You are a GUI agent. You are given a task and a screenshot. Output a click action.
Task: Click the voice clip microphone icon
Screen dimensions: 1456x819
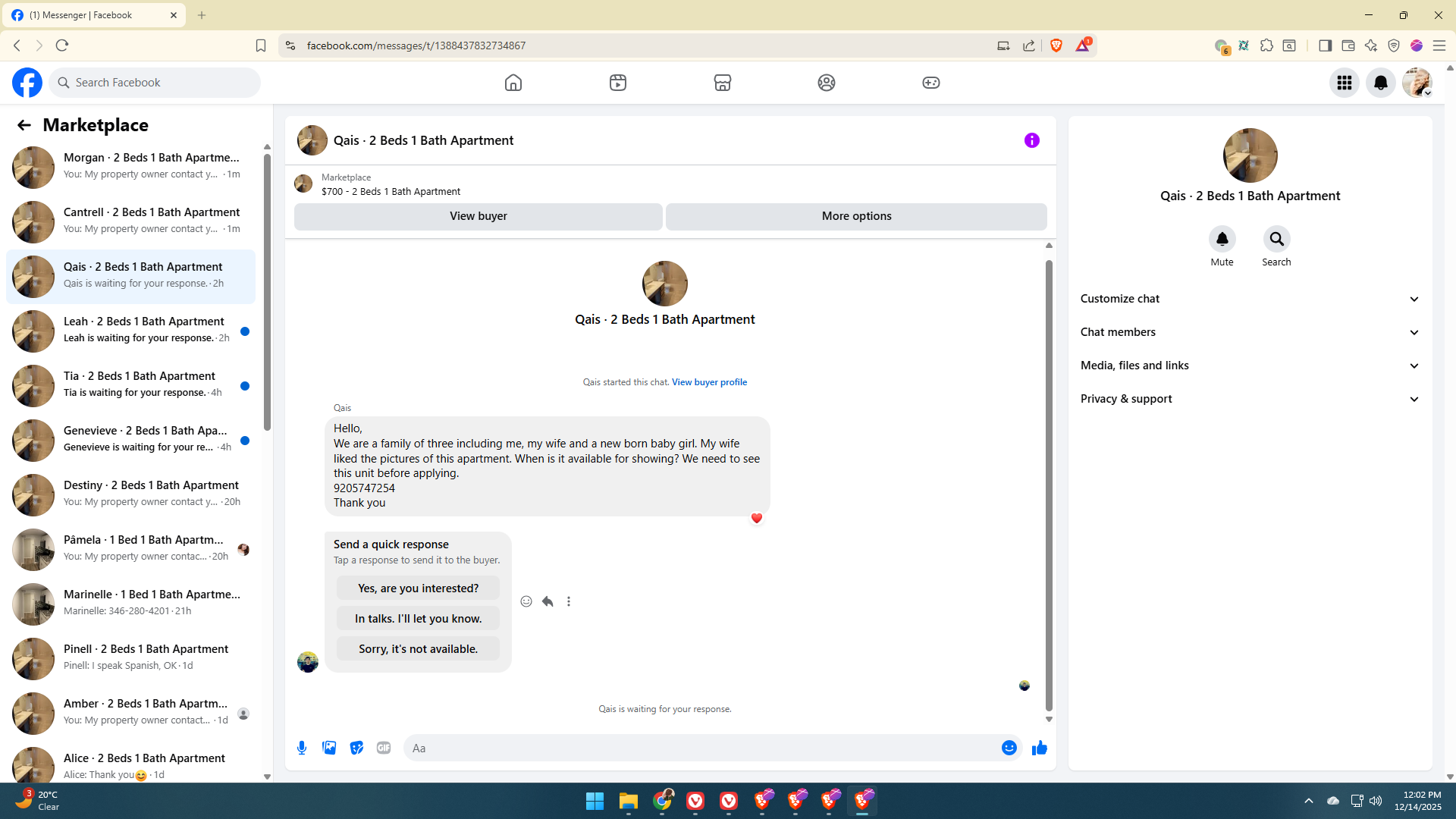[302, 748]
